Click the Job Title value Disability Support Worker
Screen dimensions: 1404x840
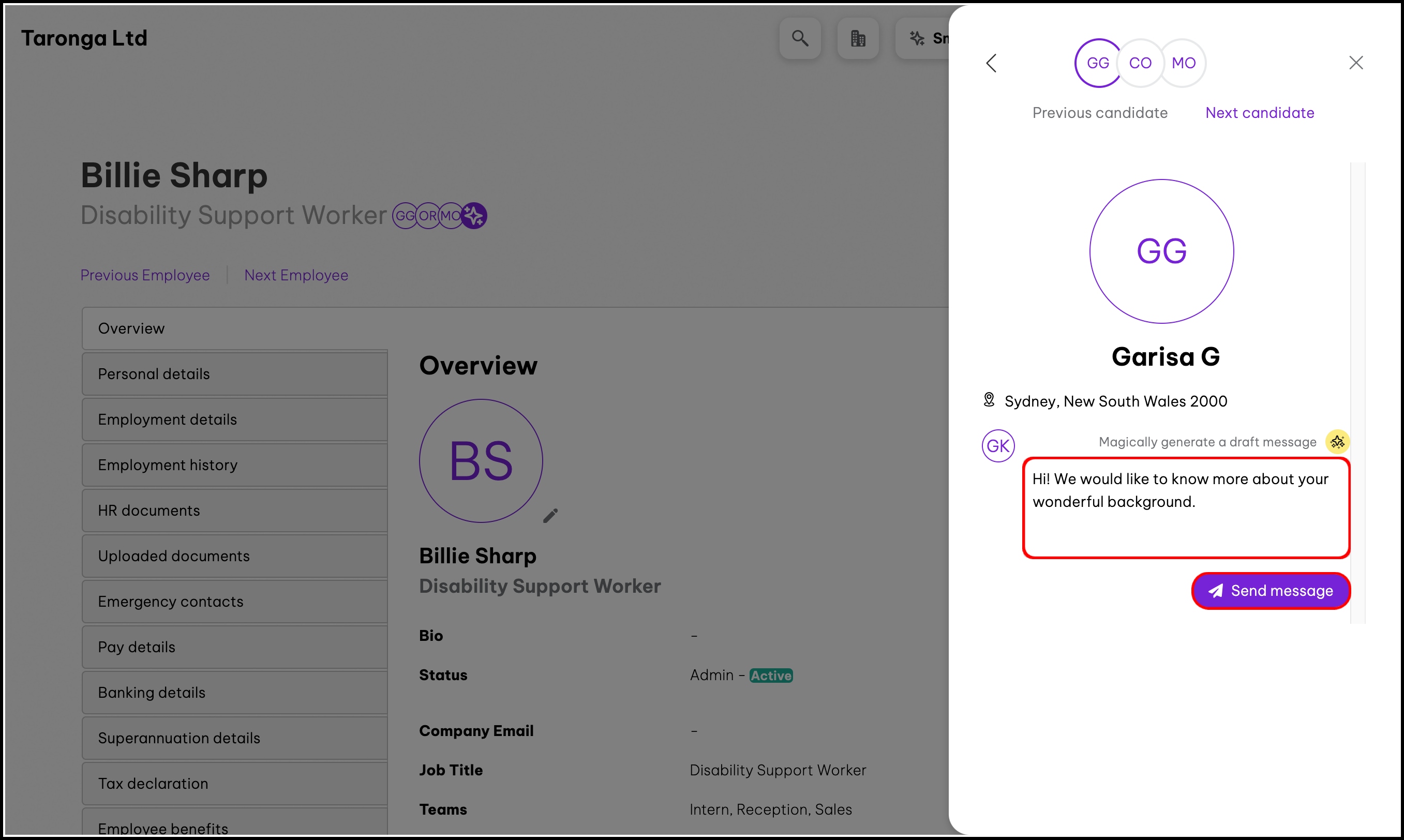pos(778,770)
